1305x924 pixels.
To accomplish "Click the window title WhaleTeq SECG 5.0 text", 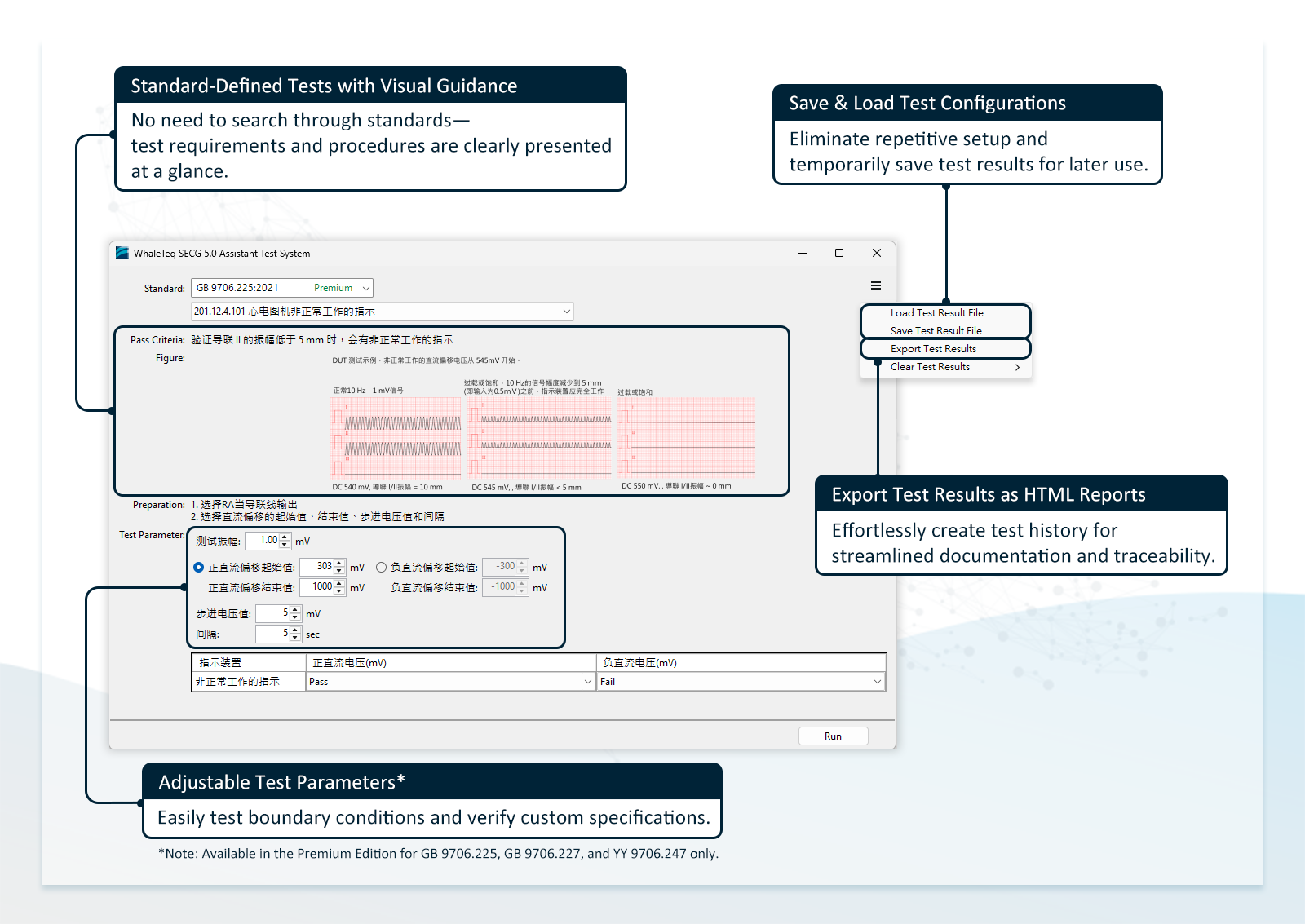I will click(x=222, y=254).
